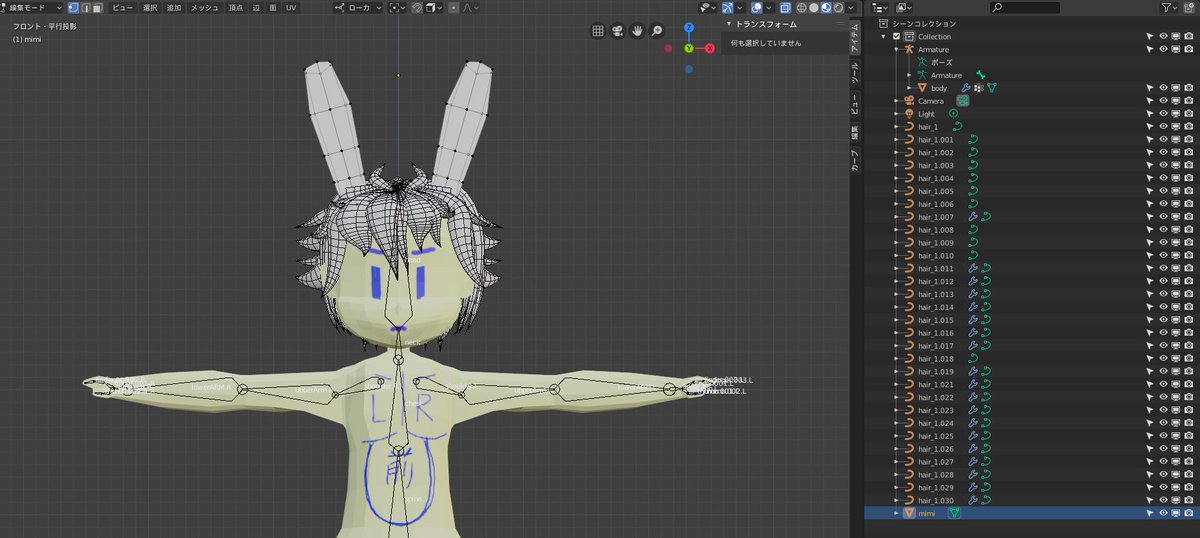Open transform orientation dropdown
The image size is (1200, 538).
[356, 7]
